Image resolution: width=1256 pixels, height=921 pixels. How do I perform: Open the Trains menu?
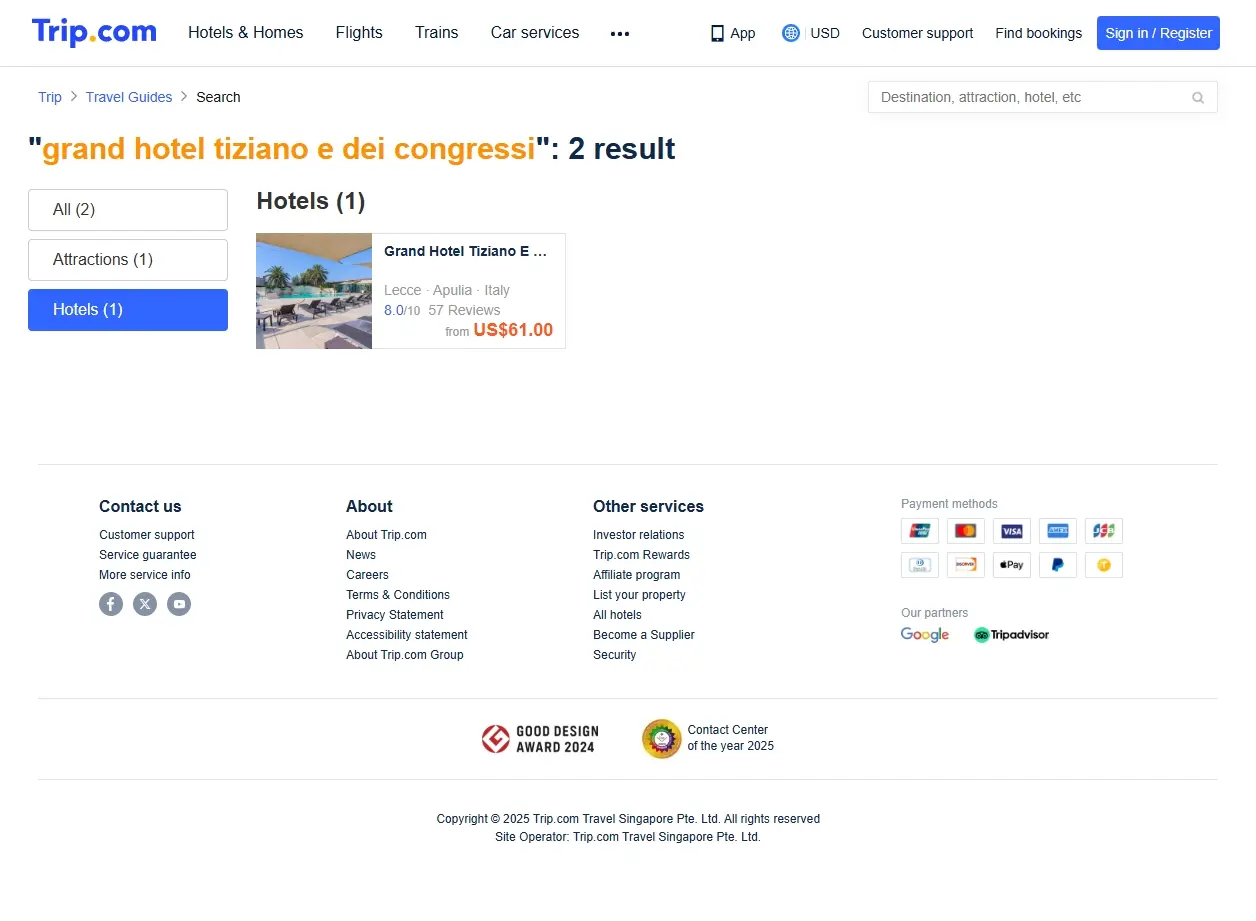coord(437,33)
